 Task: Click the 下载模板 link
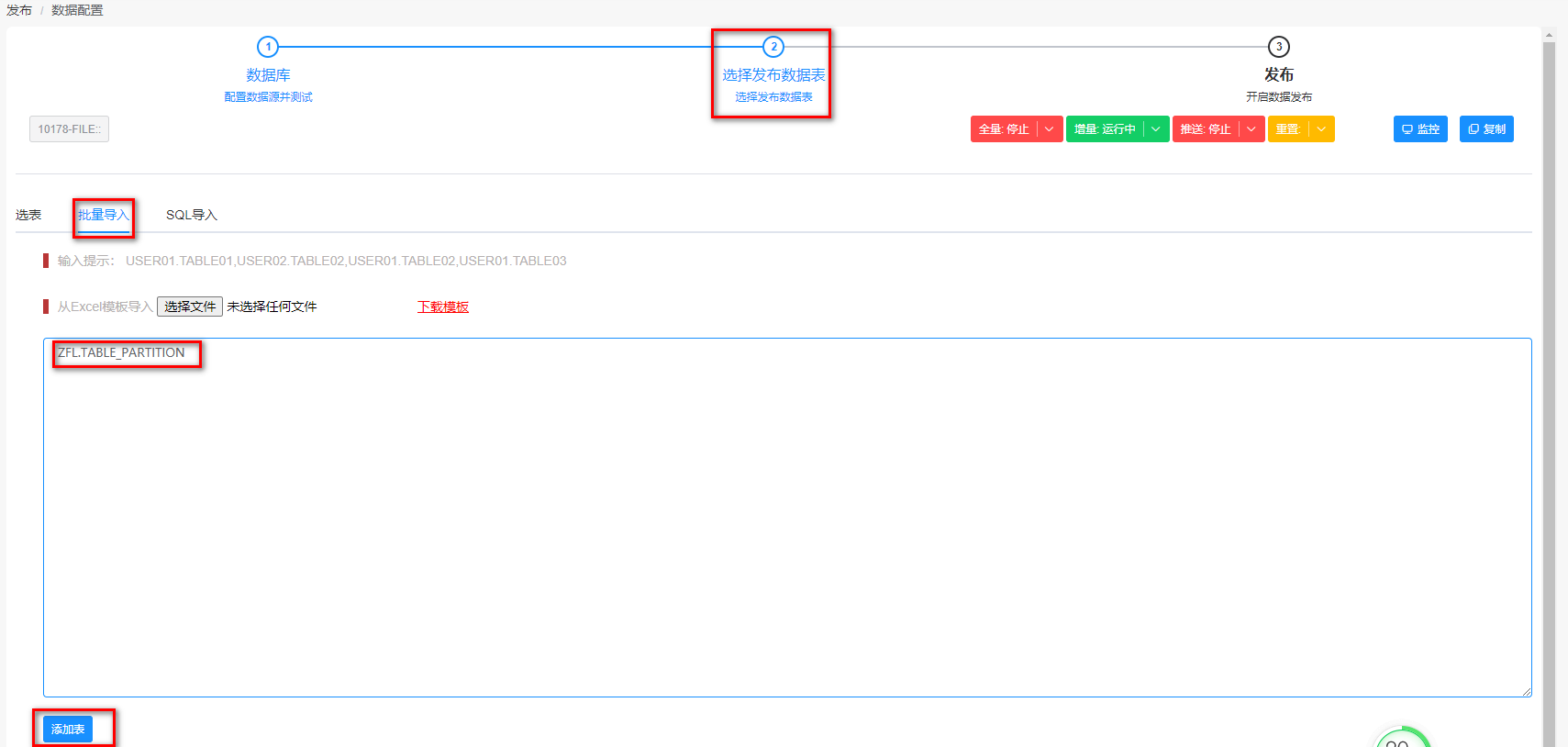(443, 307)
